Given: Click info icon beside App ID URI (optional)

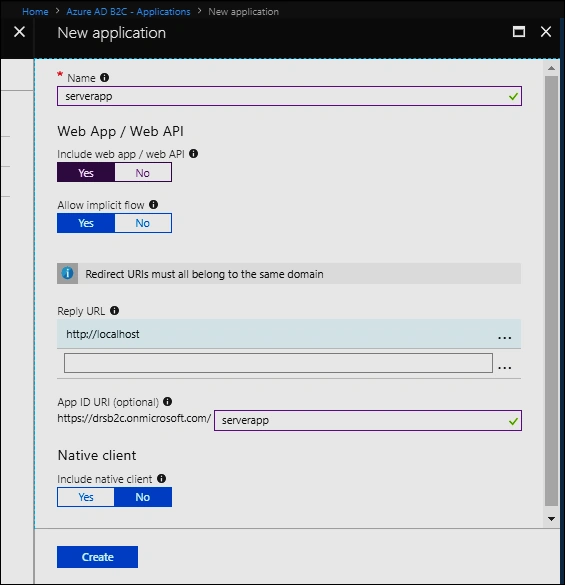Looking at the screenshot, I should (x=168, y=401).
